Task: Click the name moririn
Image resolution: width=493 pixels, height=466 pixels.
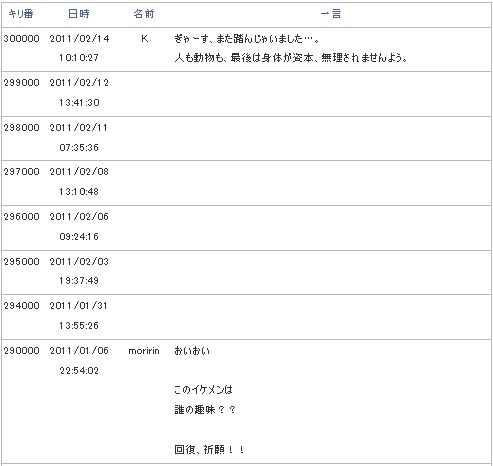Action: click(x=144, y=351)
